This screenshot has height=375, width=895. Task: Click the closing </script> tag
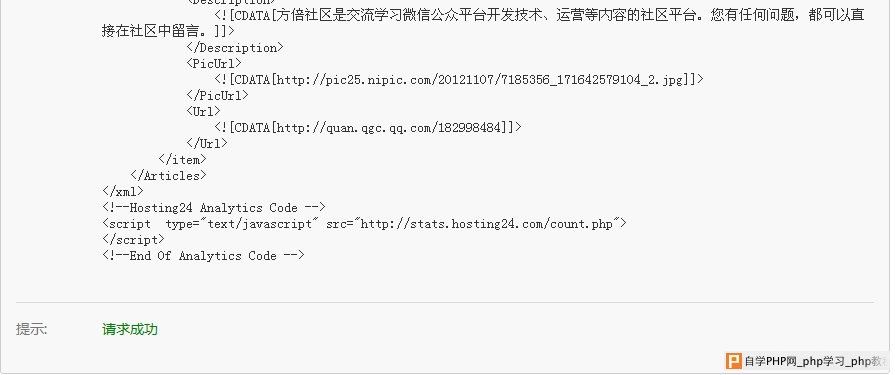click(x=134, y=240)
